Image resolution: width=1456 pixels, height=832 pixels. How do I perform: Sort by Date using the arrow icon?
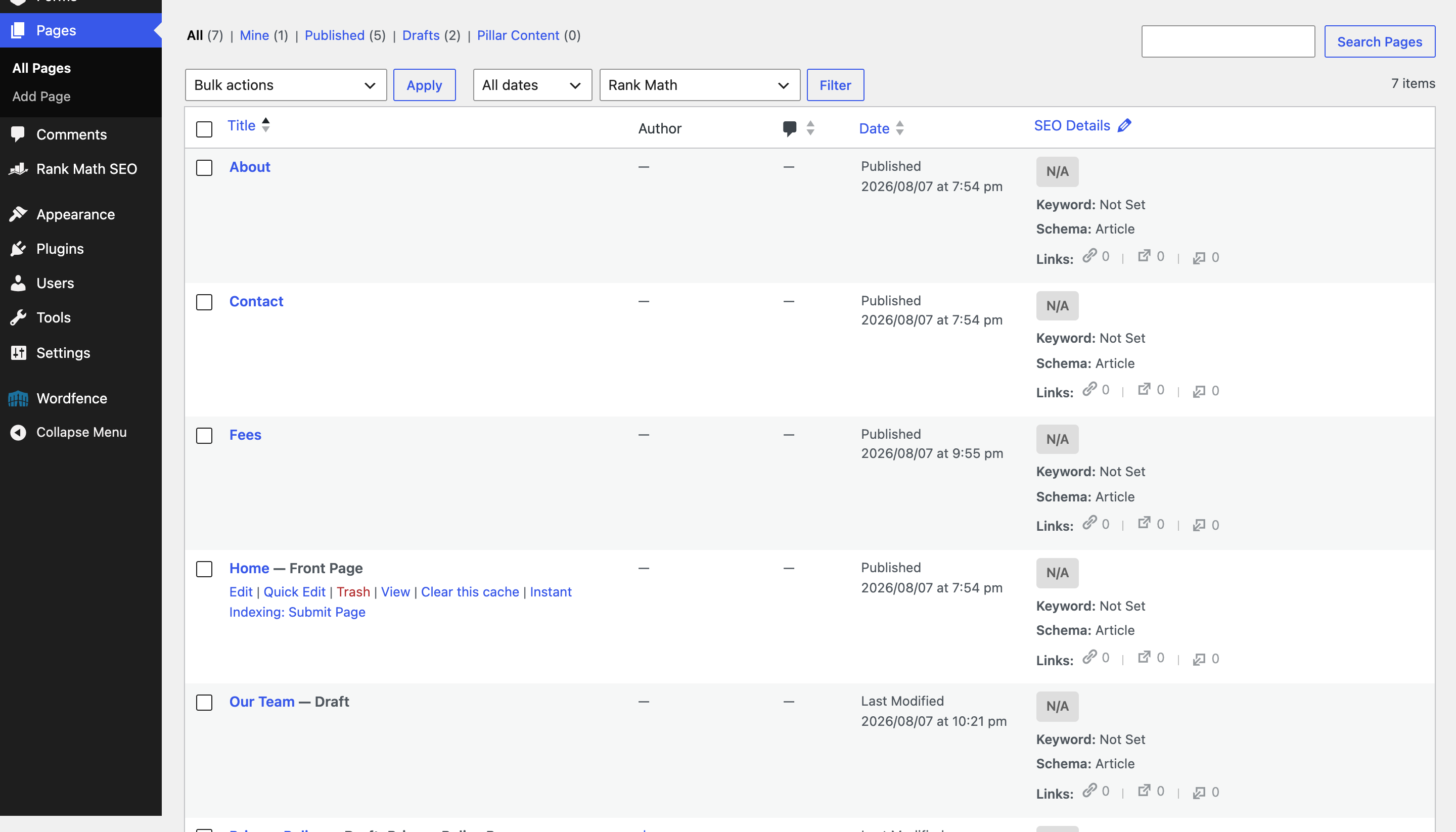[x=900, y=128]
